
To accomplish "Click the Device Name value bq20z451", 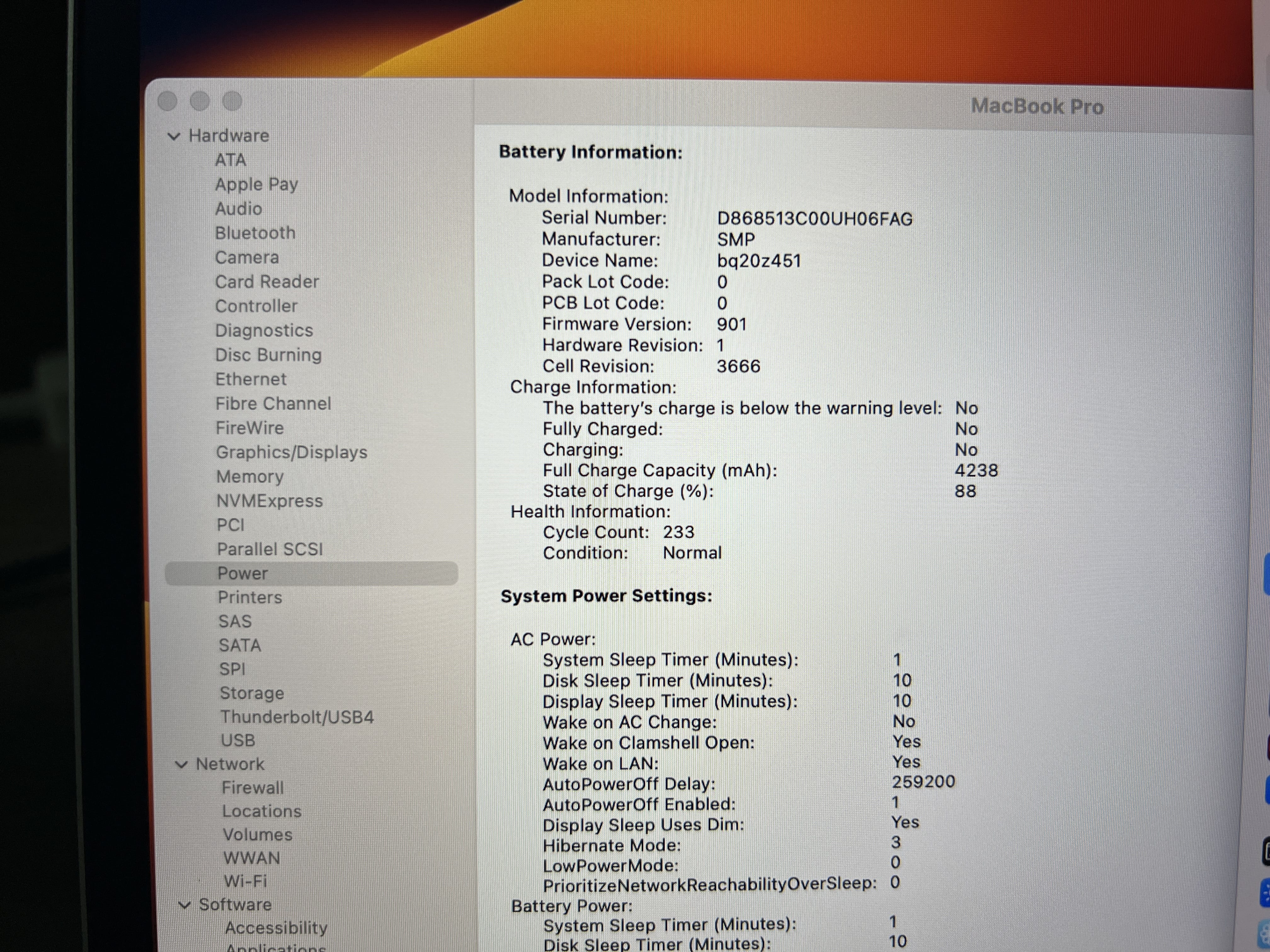I will click(758, 261).
